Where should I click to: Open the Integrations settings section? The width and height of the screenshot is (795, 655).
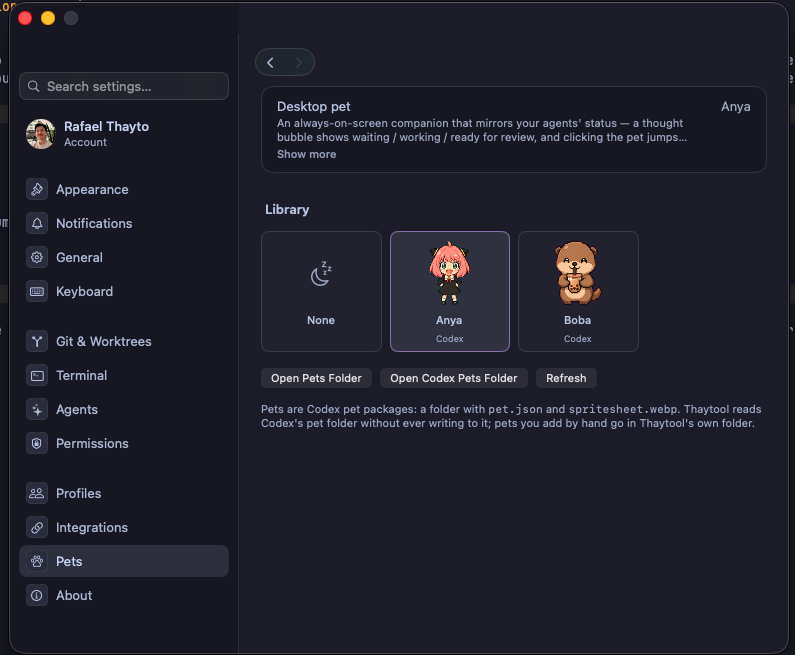coord(124,527)
